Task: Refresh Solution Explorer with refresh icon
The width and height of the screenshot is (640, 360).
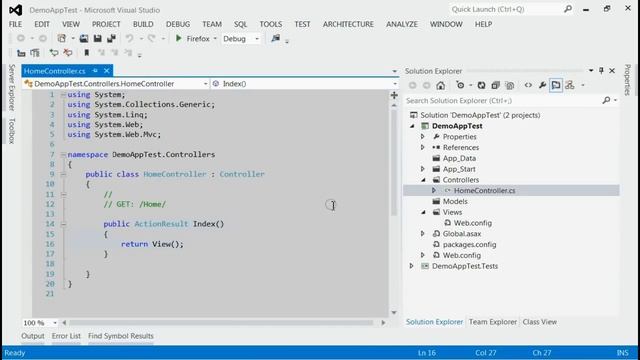Action: click(482, 85)
